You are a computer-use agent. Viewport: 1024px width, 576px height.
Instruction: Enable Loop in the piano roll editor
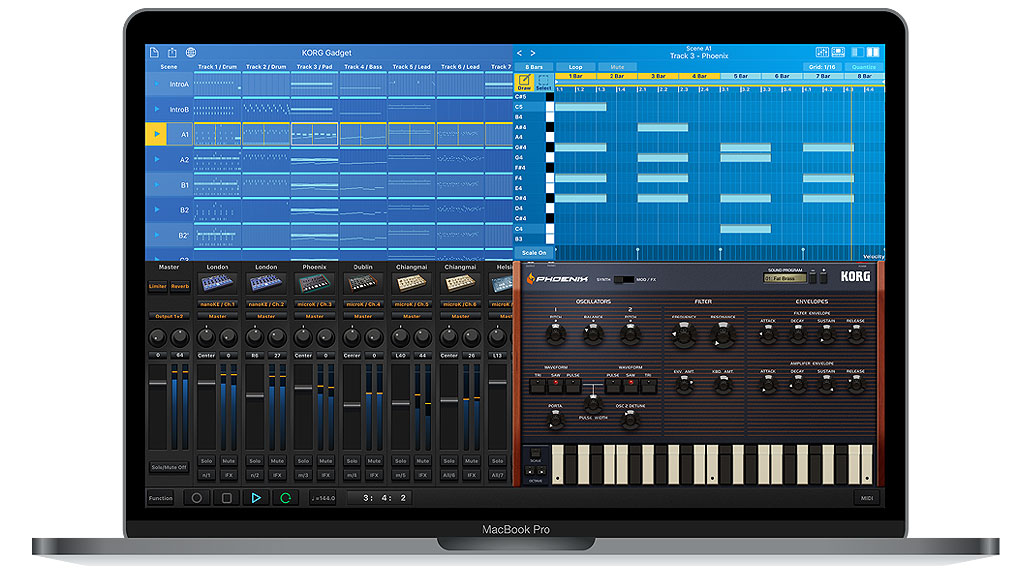[575, 67]
